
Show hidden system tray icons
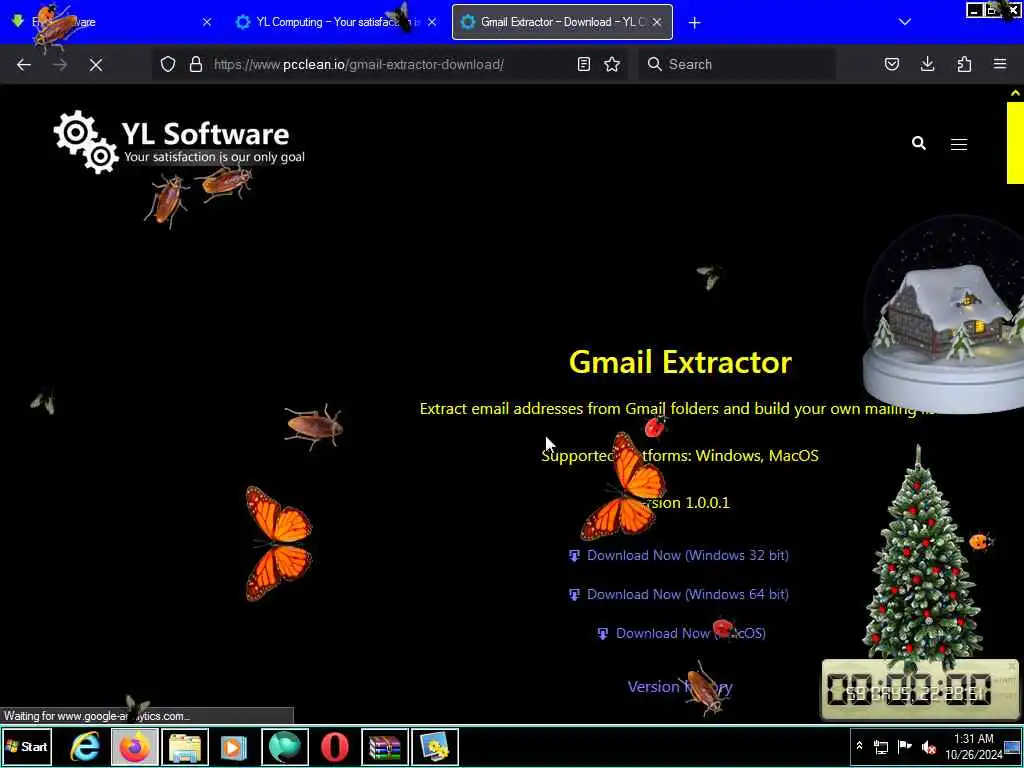coord(859,746)
